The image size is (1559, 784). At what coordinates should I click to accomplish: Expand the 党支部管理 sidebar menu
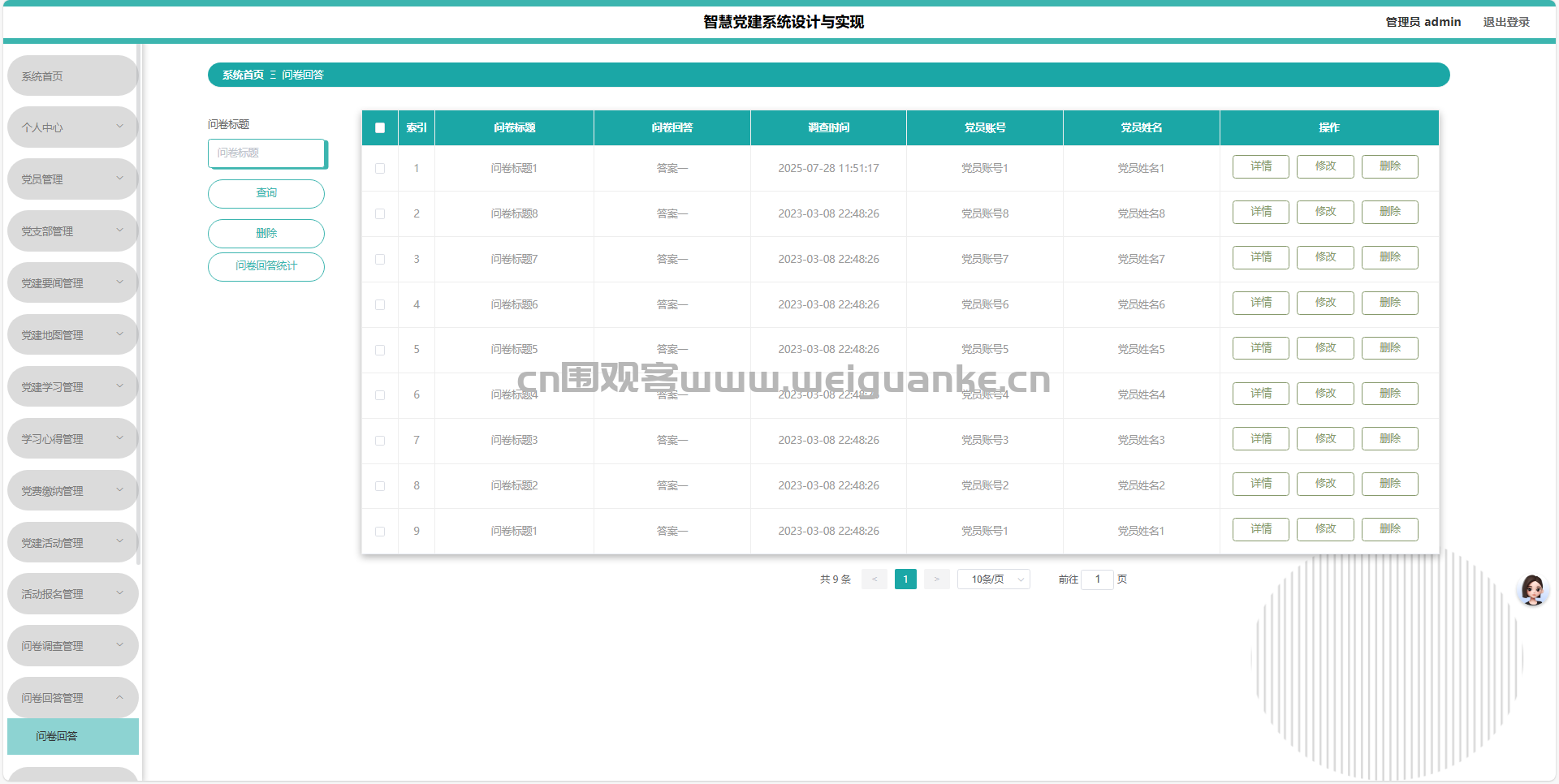pos(73,231)
